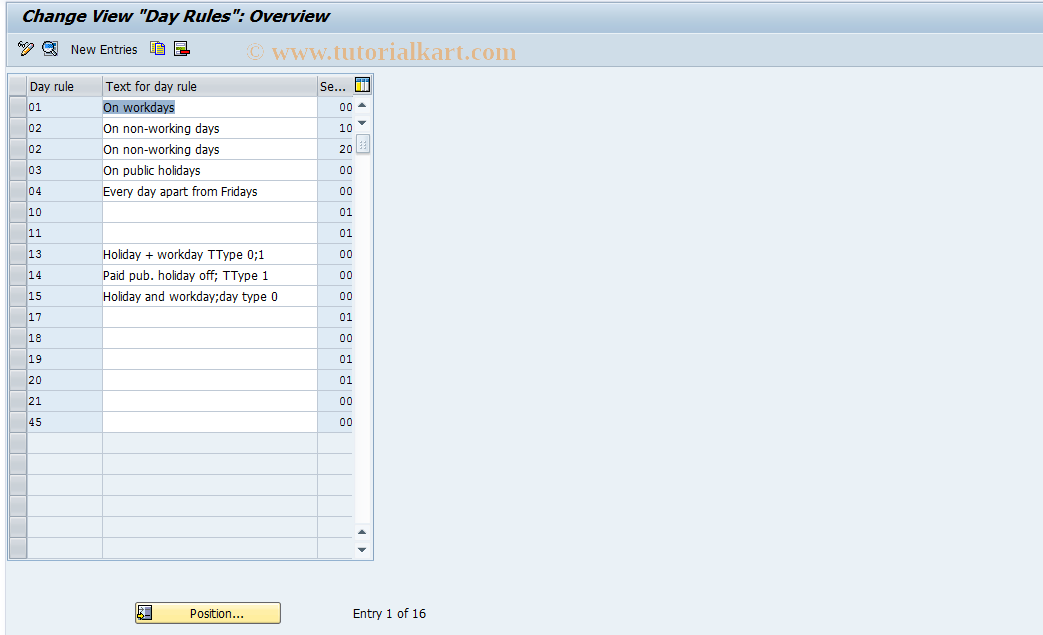Click Holiday and workday;day type 0 field
Image resolution: width=1043 pixels, height=635 pixels.
click(210, 297)
